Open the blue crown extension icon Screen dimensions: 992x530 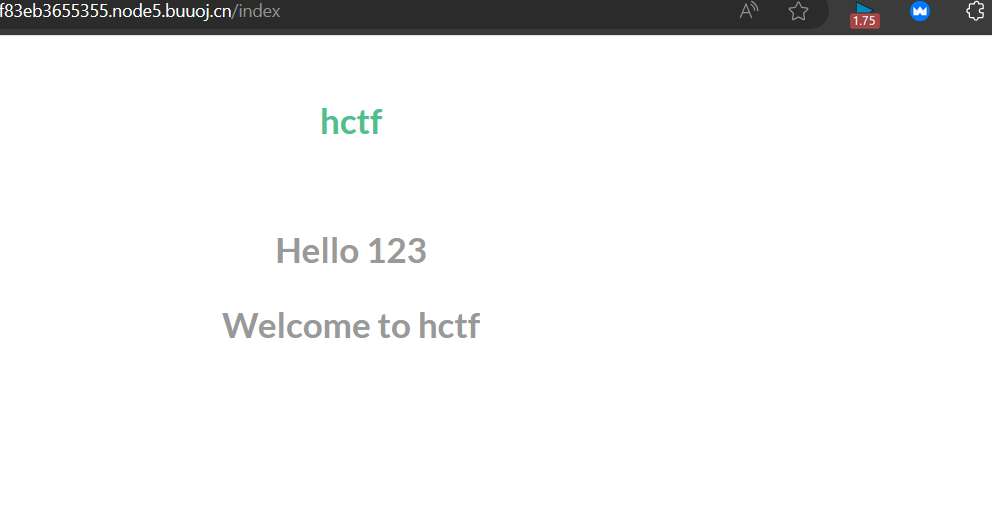tap(919, 11)
